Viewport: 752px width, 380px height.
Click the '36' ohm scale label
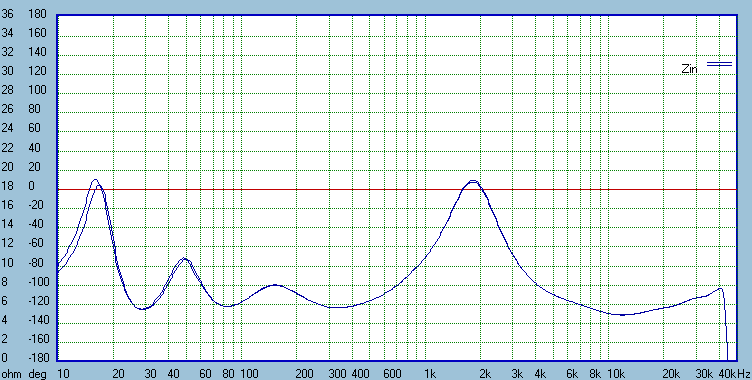click(x=8, y=14)
